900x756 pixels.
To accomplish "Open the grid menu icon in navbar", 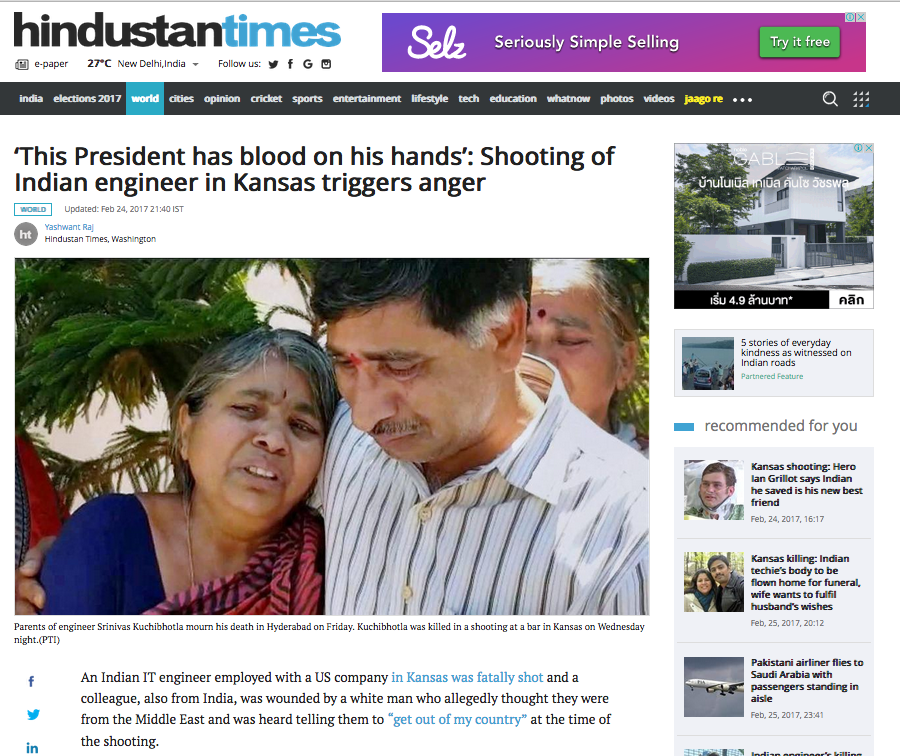I will tap(861, 99).
